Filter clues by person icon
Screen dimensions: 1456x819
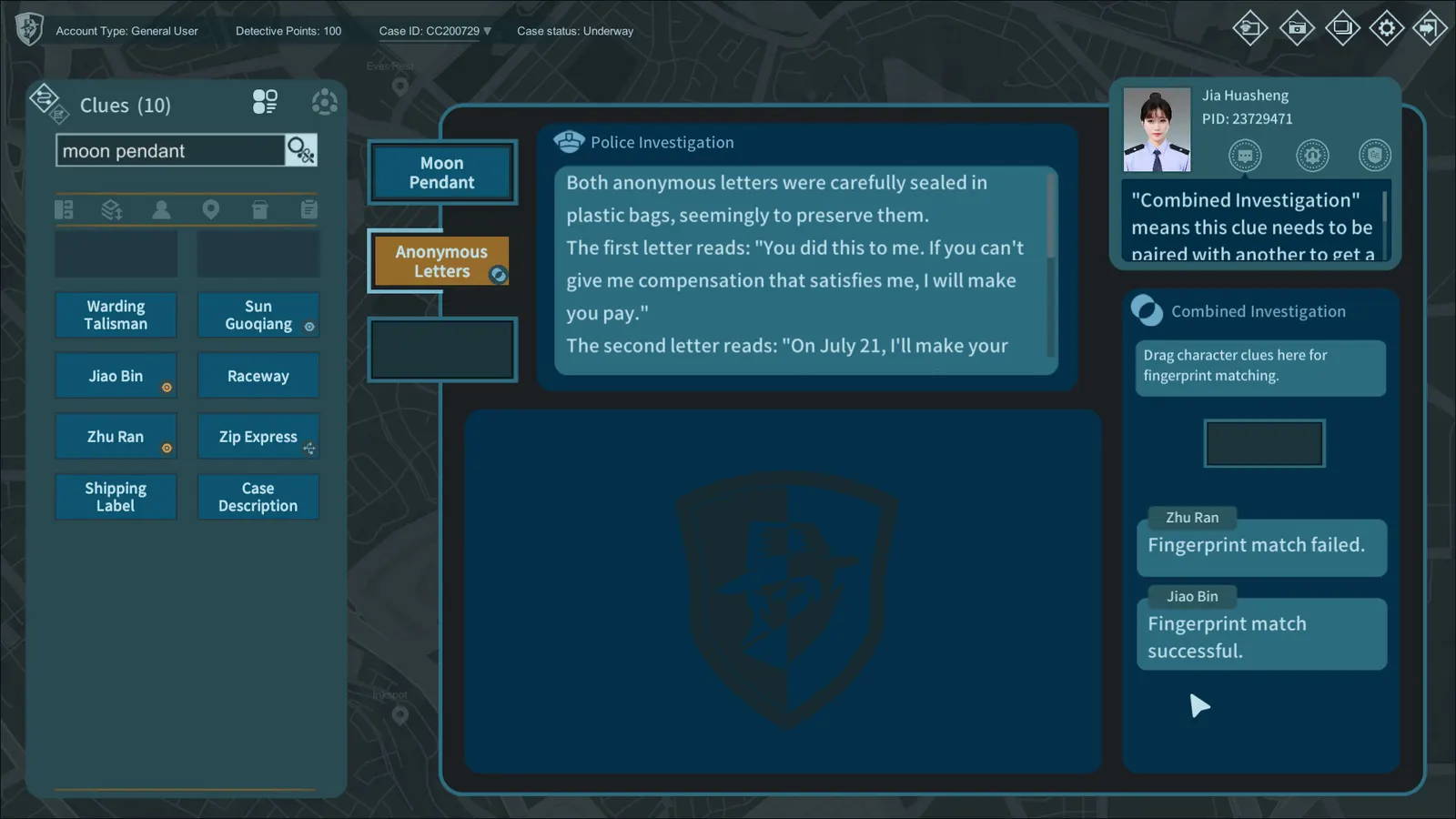click(x=161, y=210)
